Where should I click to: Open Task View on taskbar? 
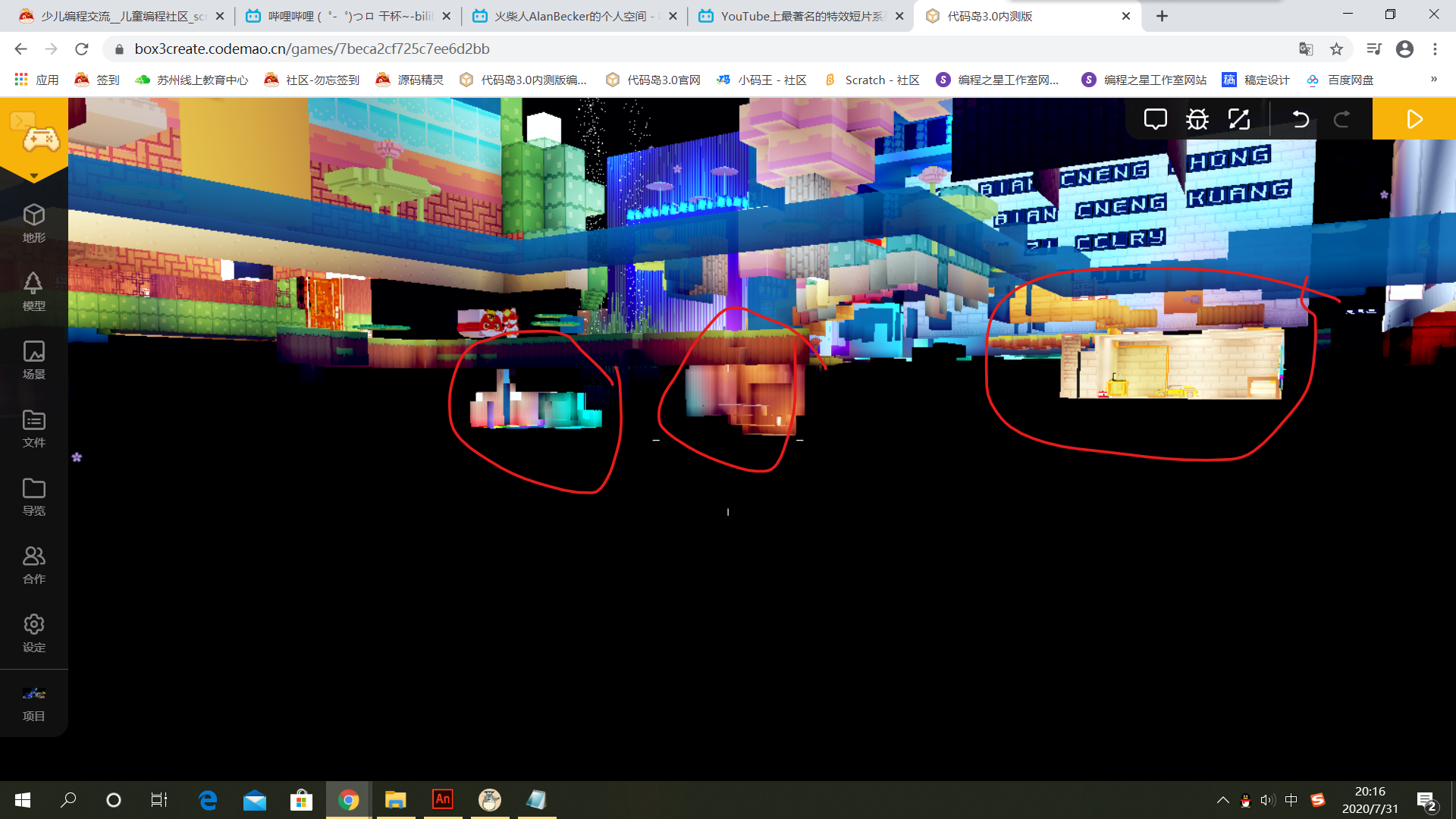coord(158,800)
